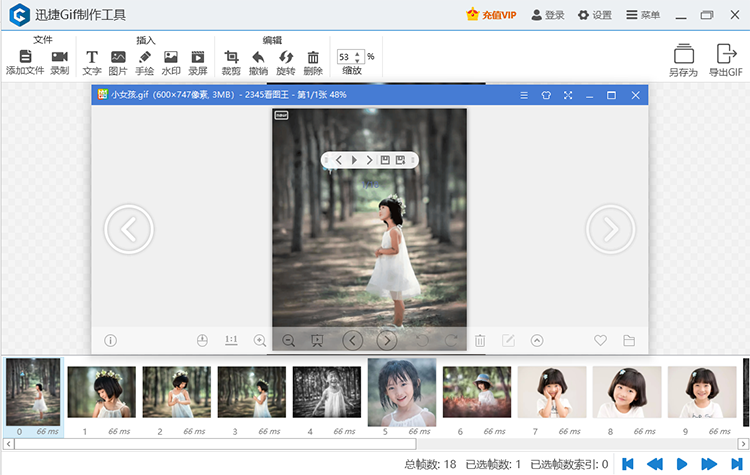This screenshot has width=750, height=475.
Task: Click next frame in floating GIF toolbar
Action: (x=369, y=160)
